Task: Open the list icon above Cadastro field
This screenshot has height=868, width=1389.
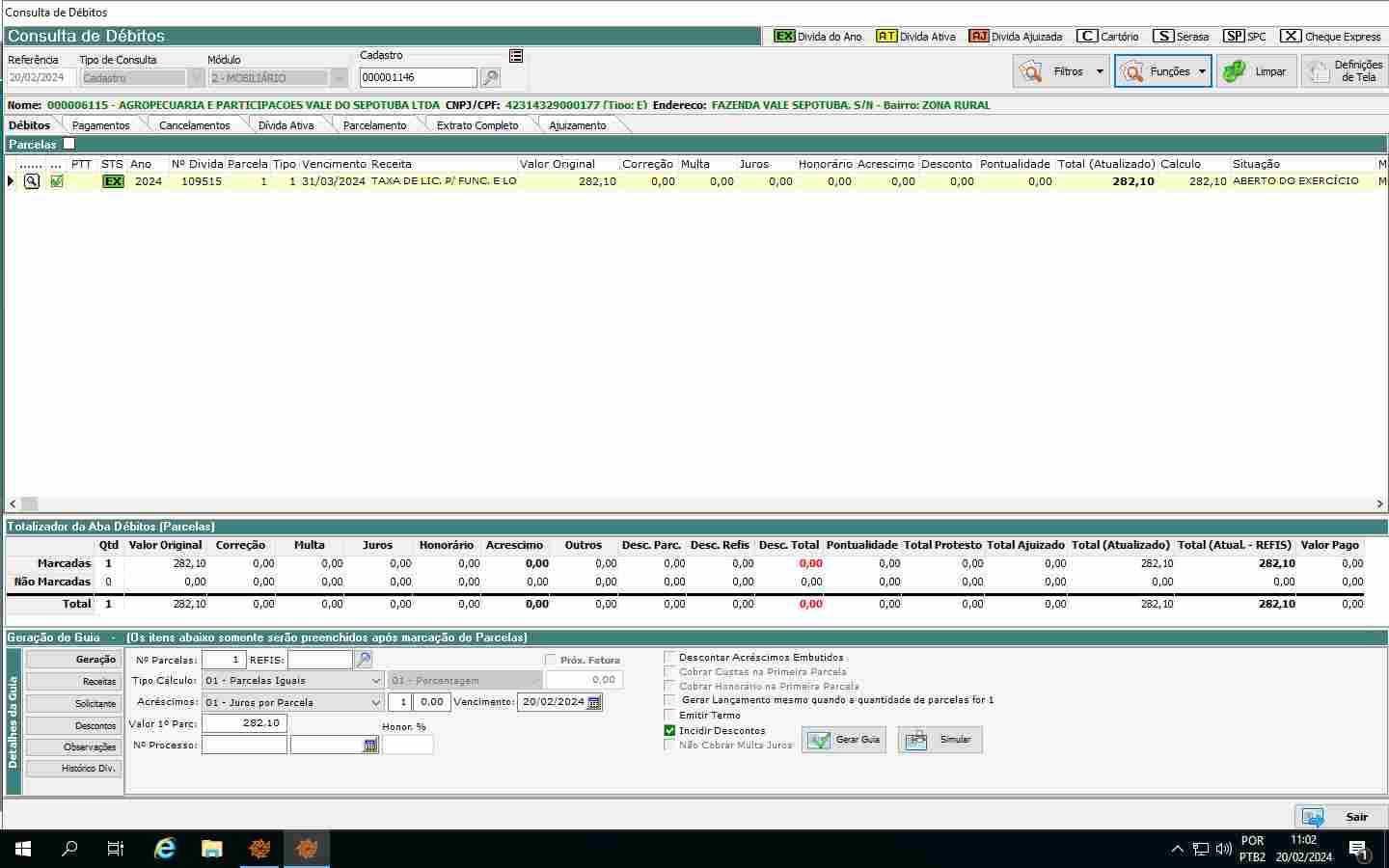Action: click(516, 56)
